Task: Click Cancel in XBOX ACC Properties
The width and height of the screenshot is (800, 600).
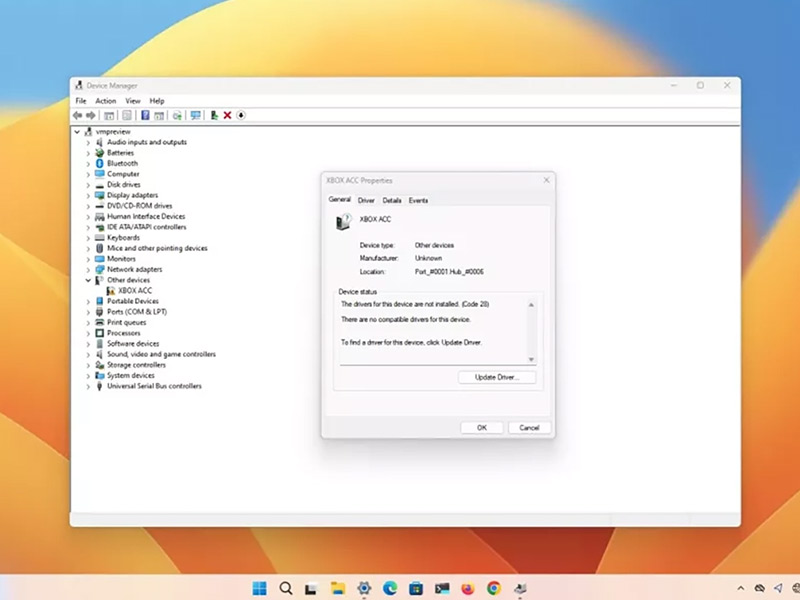Action: (x=529, y=428)
